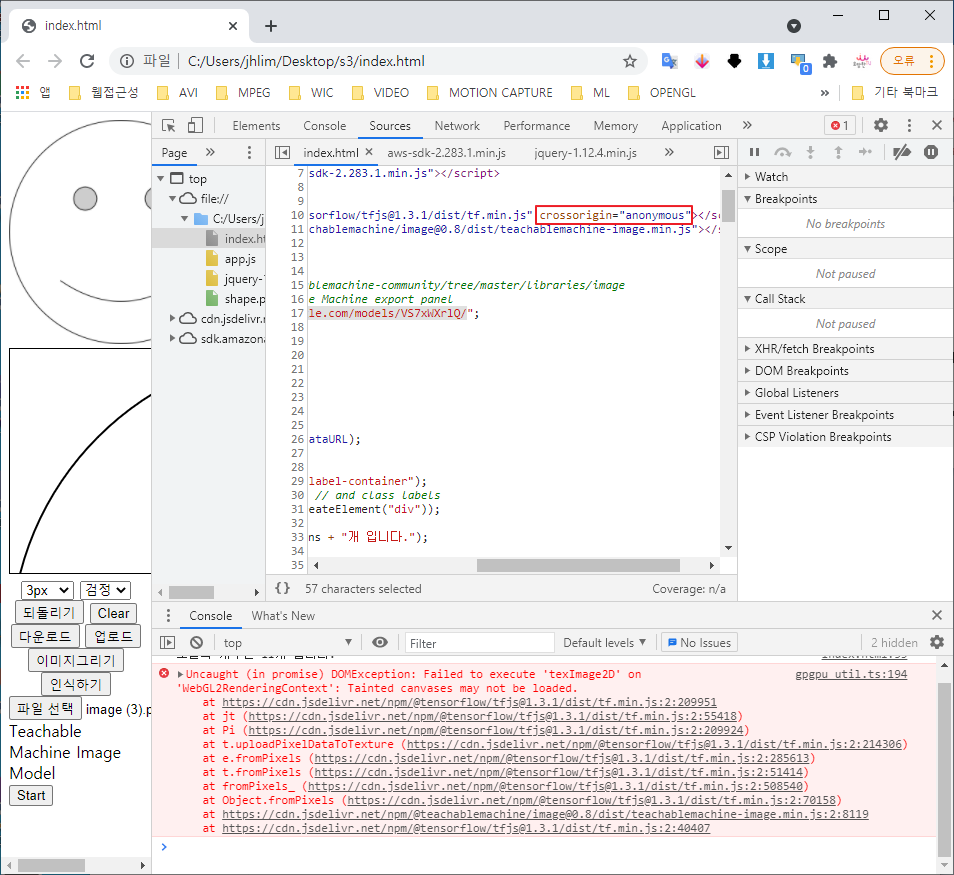Viewport: 954px width, 875px height.
Task: Switch to the Network tab
Action: pos(457,126)
